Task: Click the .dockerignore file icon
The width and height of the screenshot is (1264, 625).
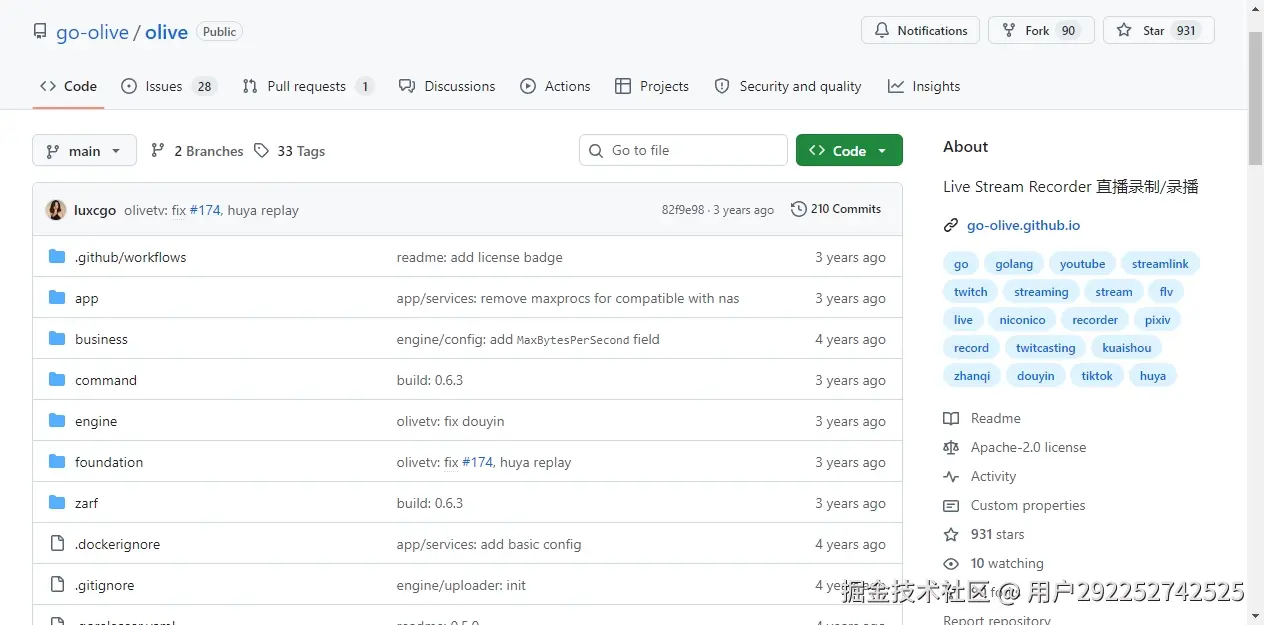Action: [x=57, y=544]
